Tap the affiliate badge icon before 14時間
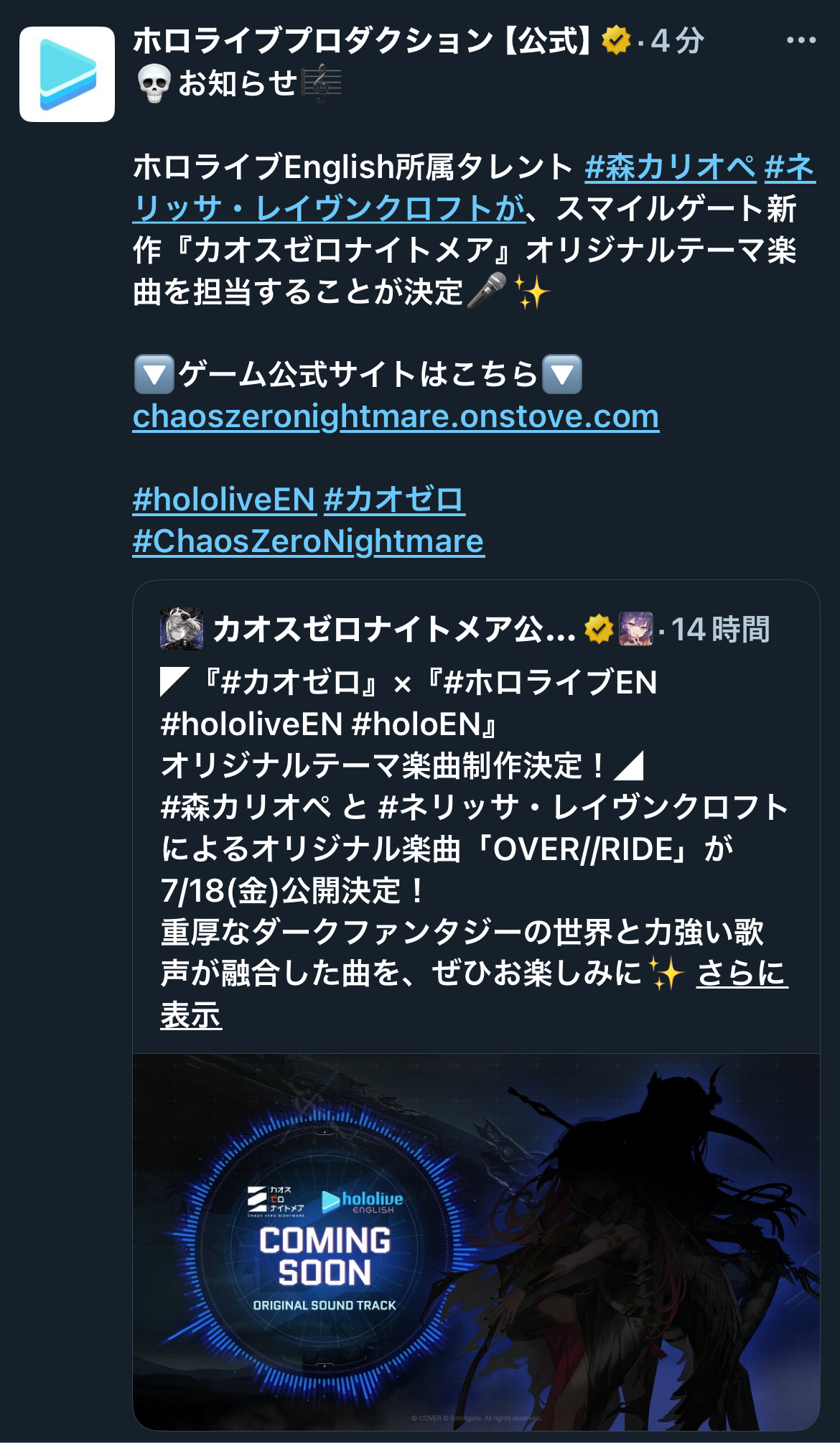Viewport: 840px width, 1443px height. (636, 629)
